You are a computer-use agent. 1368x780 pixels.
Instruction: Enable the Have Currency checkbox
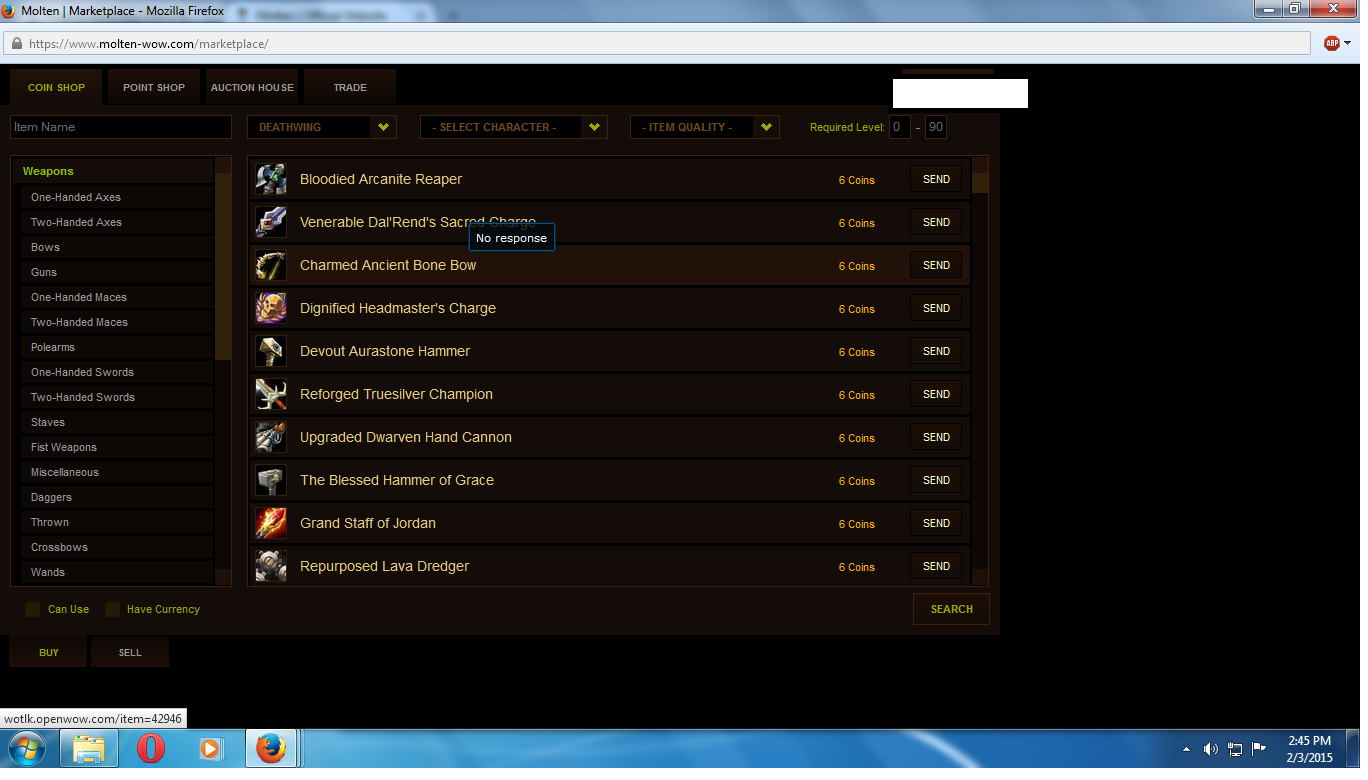(113, 609)
